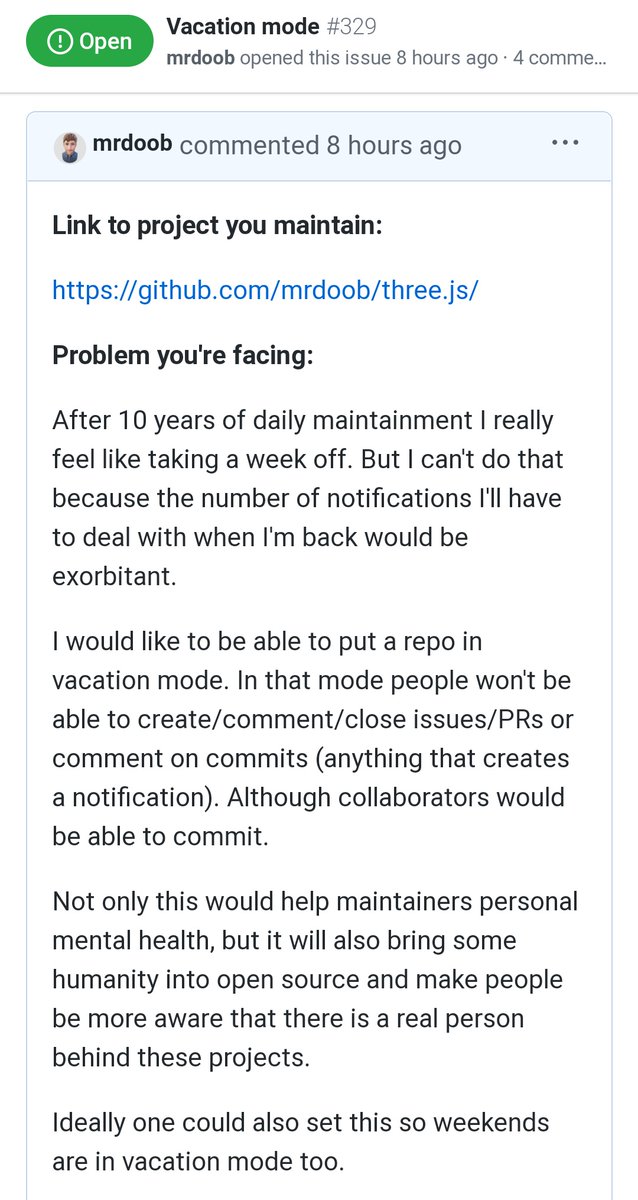
Task: Click the mrdoob author name under the issue title
Action: click(201, 58)
